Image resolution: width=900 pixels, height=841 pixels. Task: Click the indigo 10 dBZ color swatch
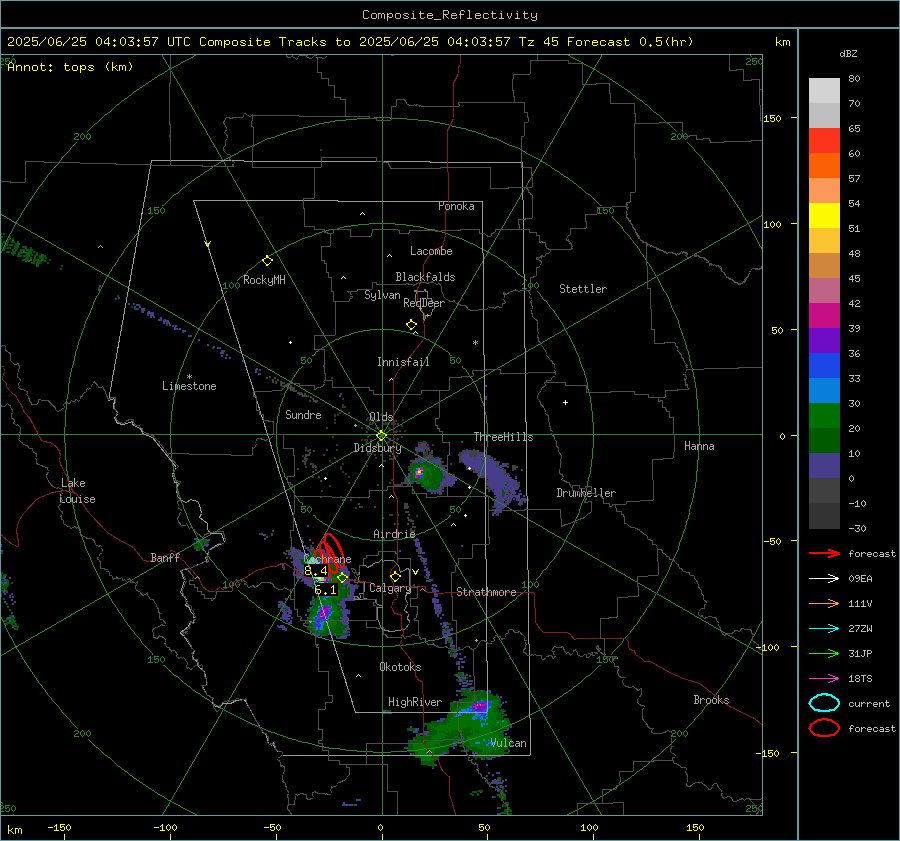(824, 466)
